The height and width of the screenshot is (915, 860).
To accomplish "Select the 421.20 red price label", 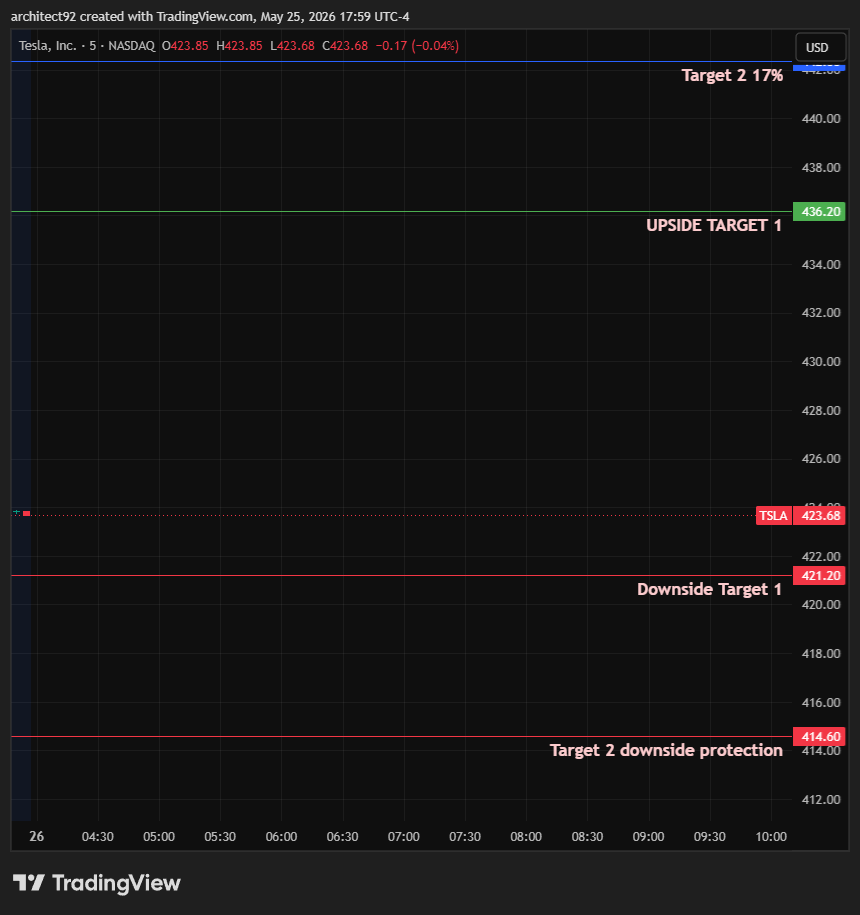I will point(819,575).
